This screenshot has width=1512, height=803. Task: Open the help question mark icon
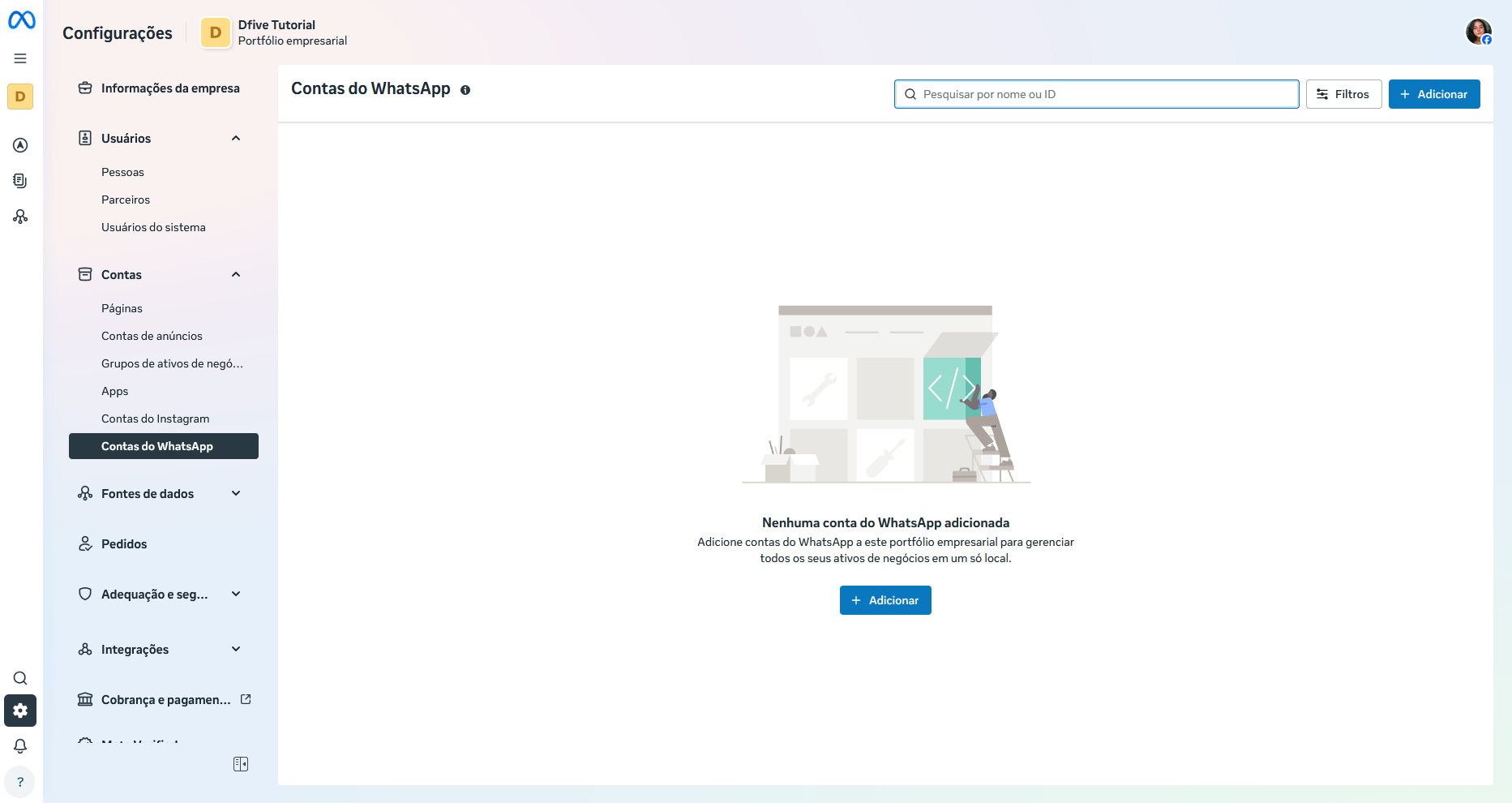click(x=20, y=782)
